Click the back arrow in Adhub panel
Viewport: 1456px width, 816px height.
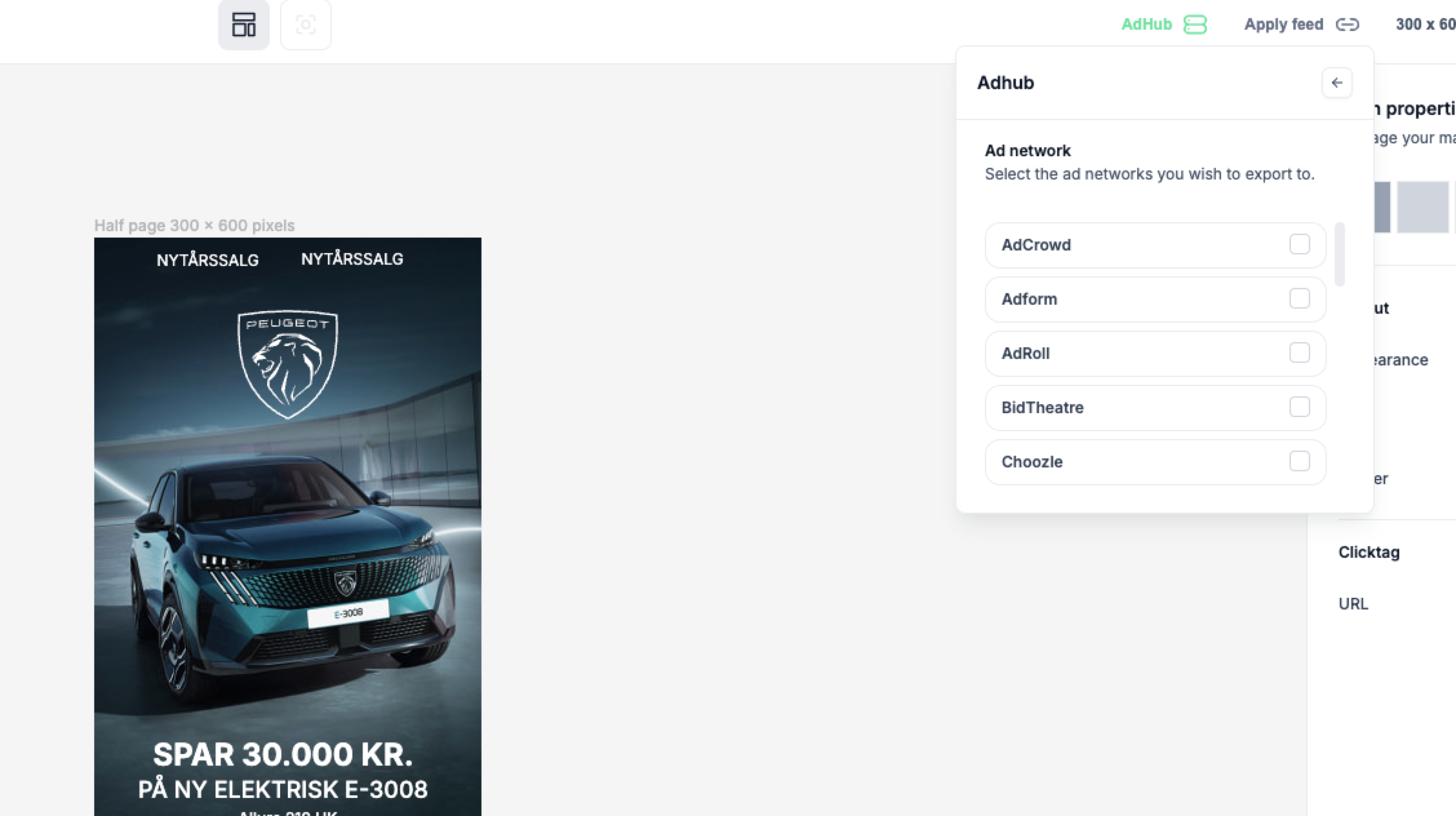pos(1337,83)
